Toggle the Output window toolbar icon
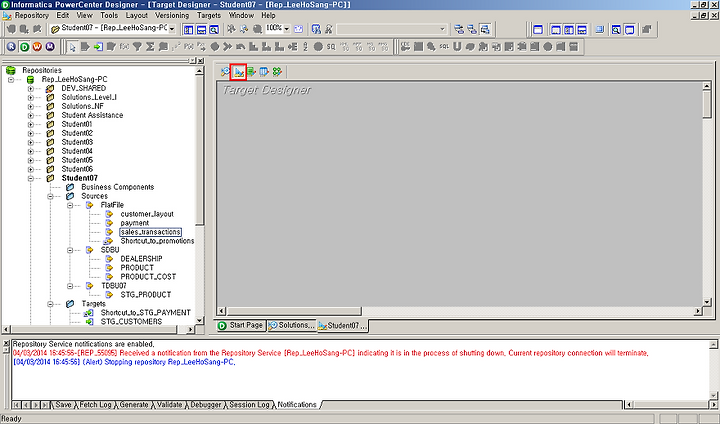 click(x=201, y=29)
